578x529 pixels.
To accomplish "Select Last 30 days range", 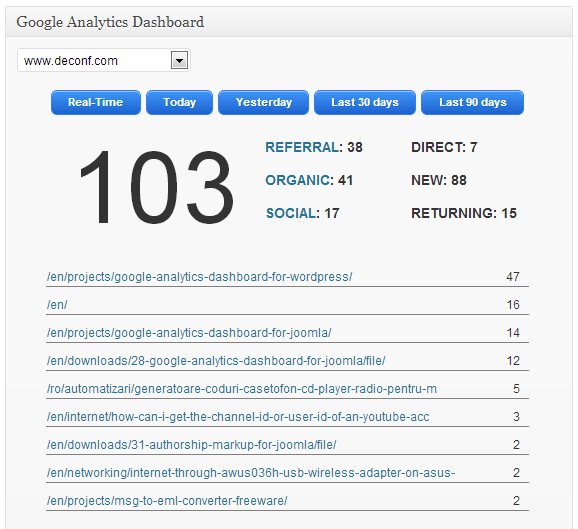I will 365,102.
